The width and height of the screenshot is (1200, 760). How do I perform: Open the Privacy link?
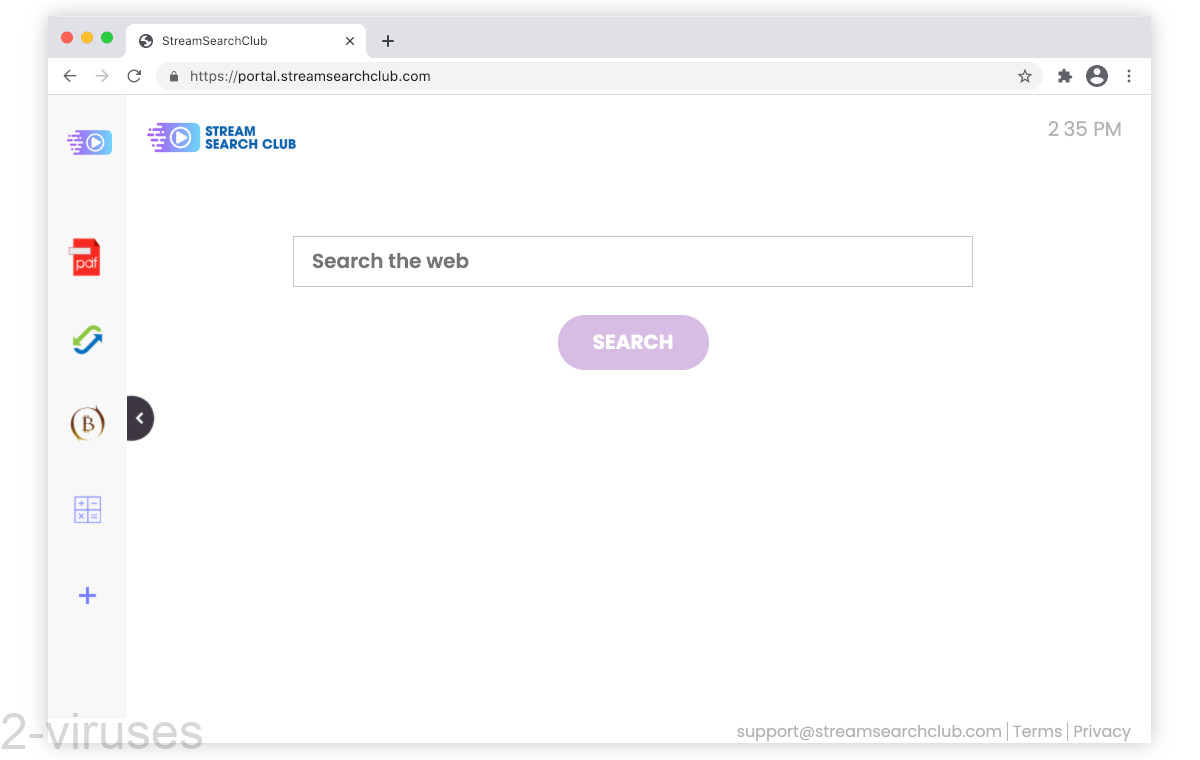[x=1101, y=731]
